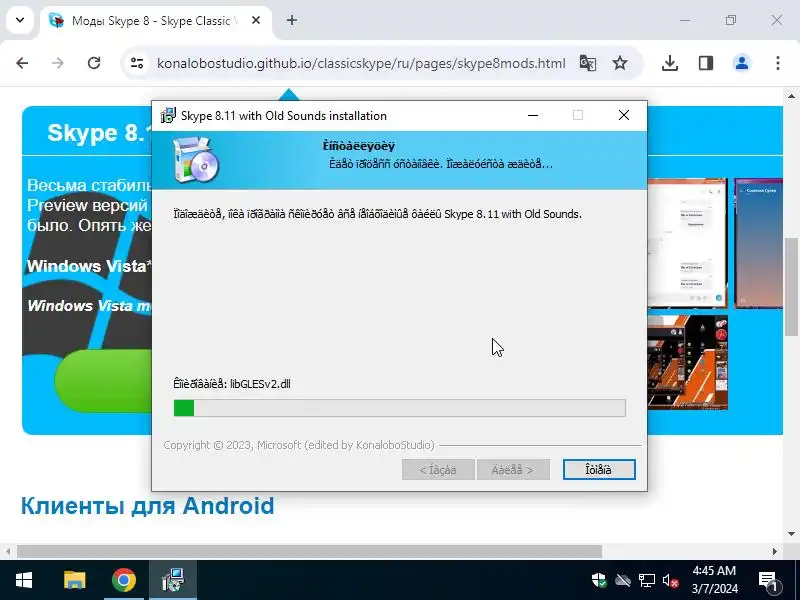Open the Google Translate page icon
Screen dimensions: 800x600
click(x=588, y=63)
